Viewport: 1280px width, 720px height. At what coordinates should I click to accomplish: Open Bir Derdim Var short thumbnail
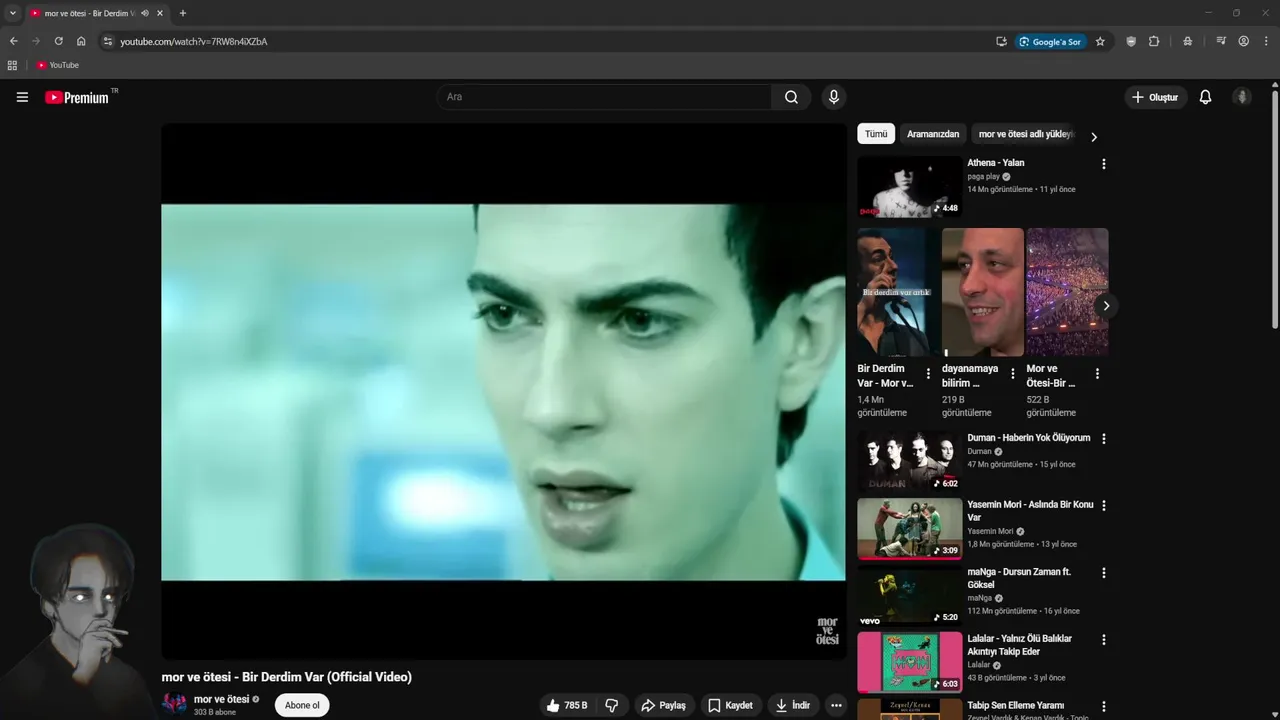898,292
